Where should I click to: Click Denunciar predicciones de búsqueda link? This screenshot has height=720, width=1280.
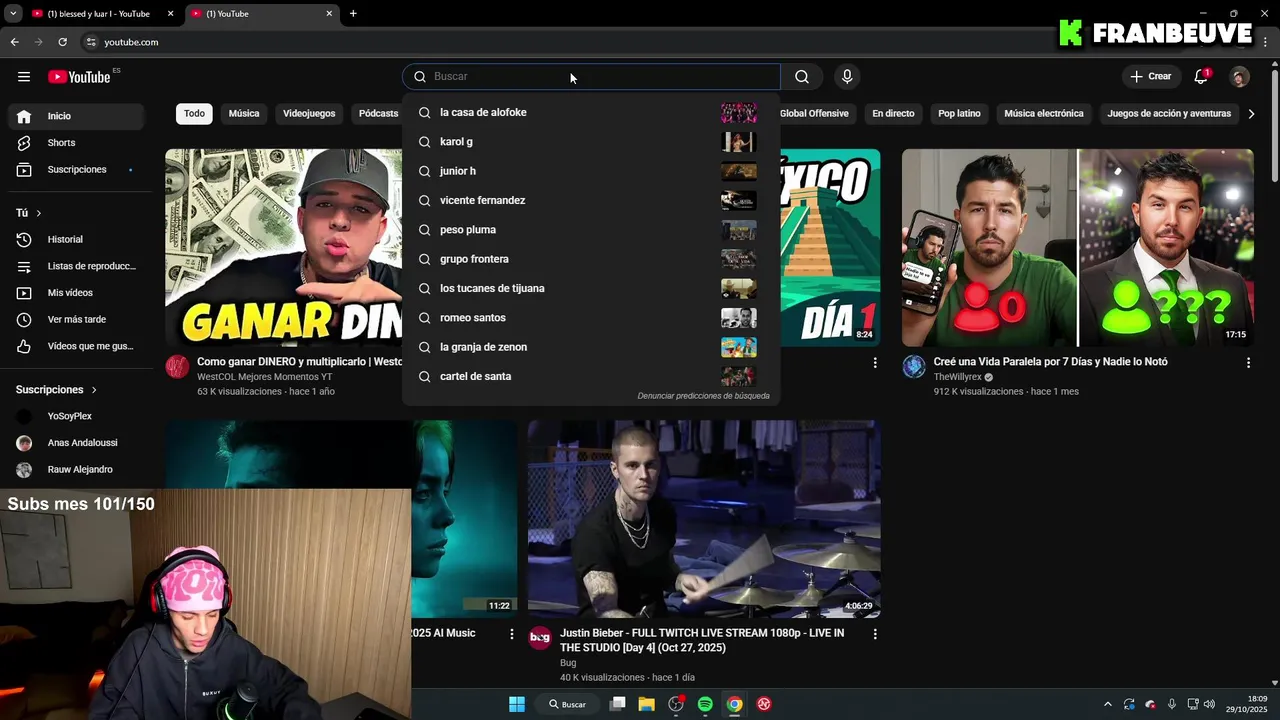(704, 396)
